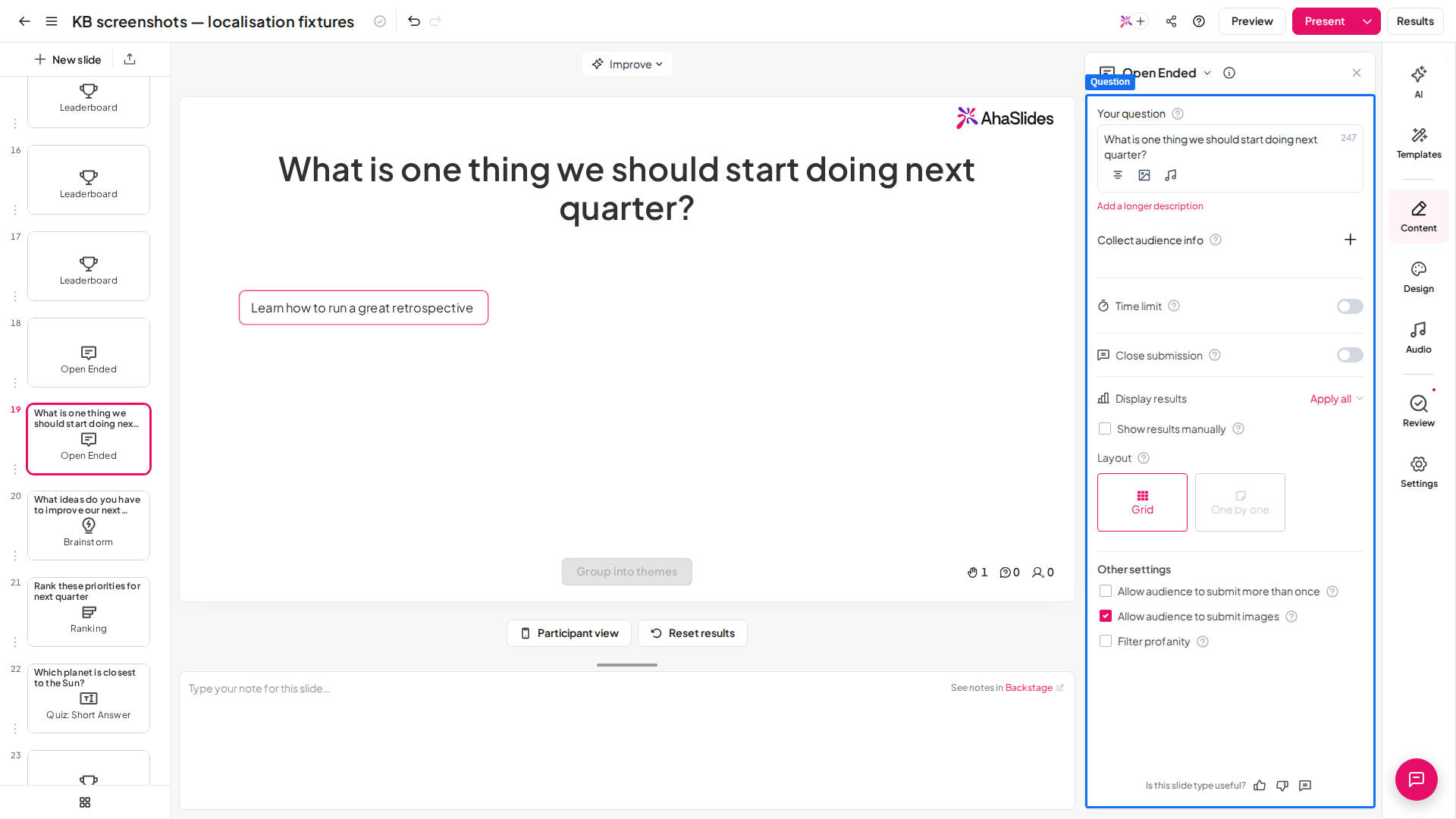Open the Backstage notes link
Image resolution: width=1456 pixels, height=819 pixels.
1034,688
